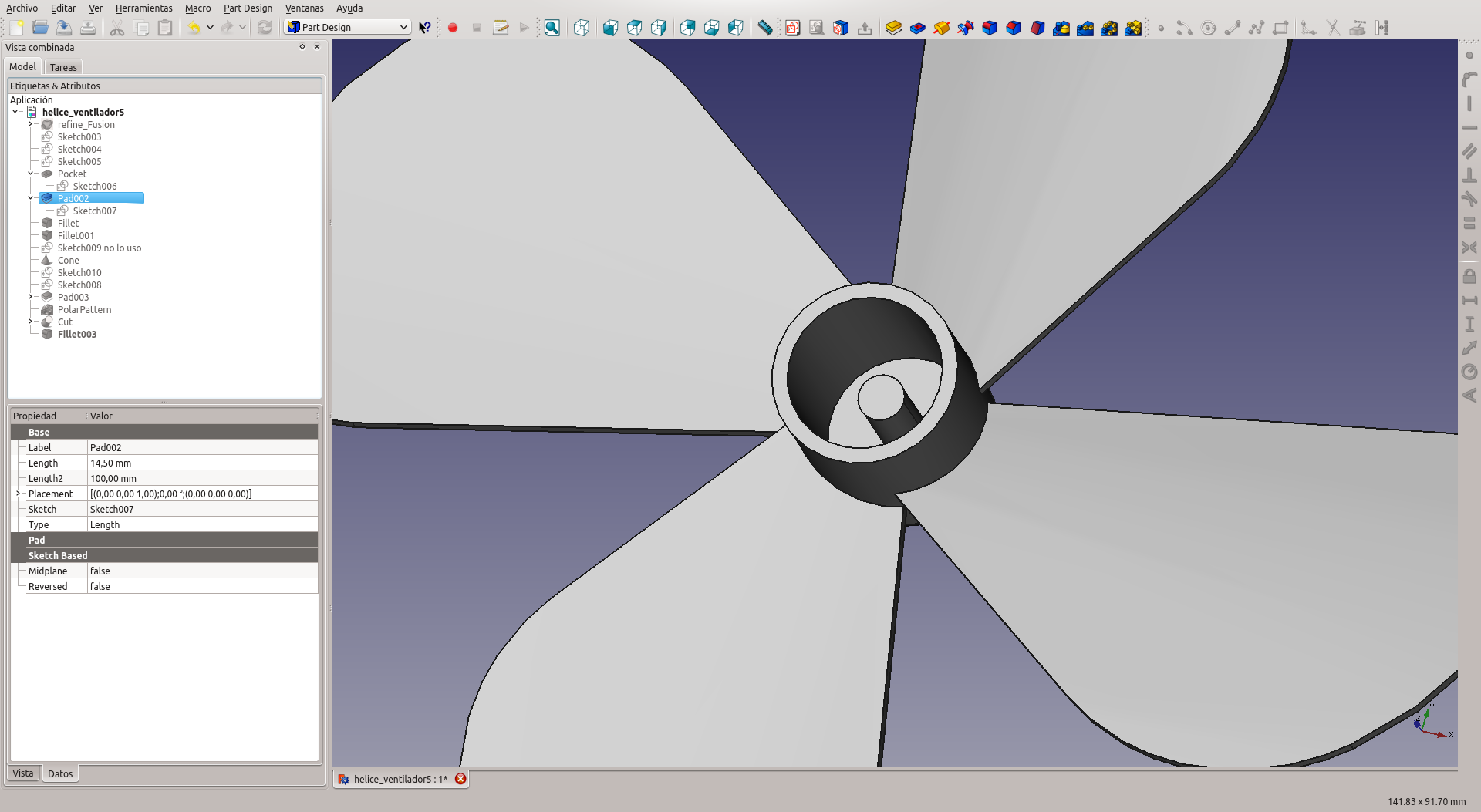
Task: Select the Measure distance ruler icon
Action: [x=764, y=28]
